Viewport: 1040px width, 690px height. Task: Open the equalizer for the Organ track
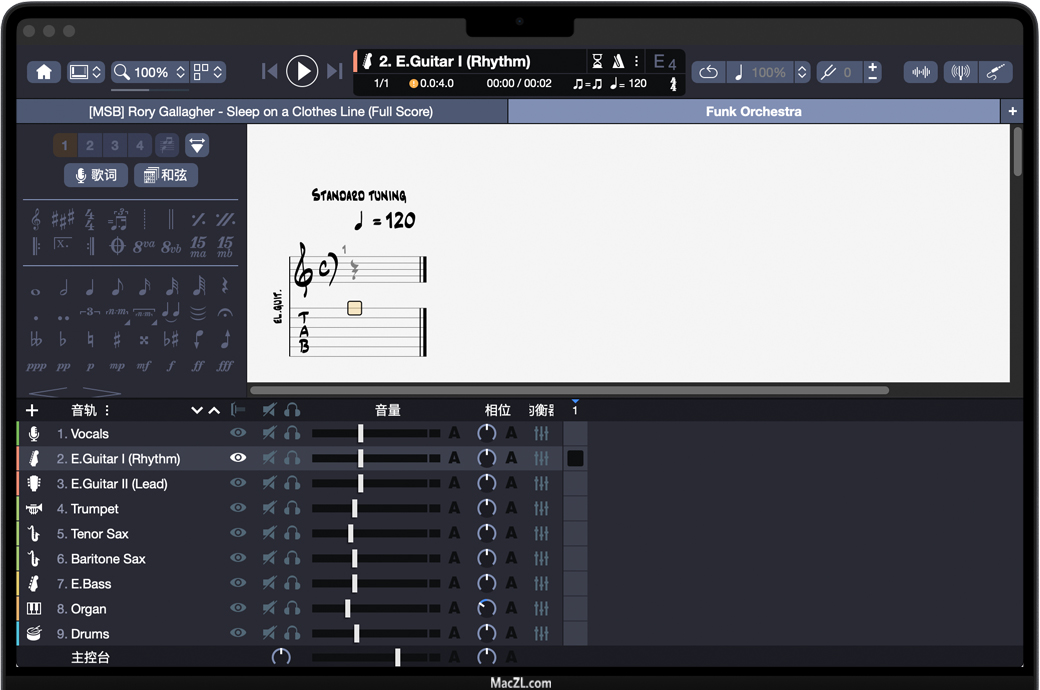point(541,608)
